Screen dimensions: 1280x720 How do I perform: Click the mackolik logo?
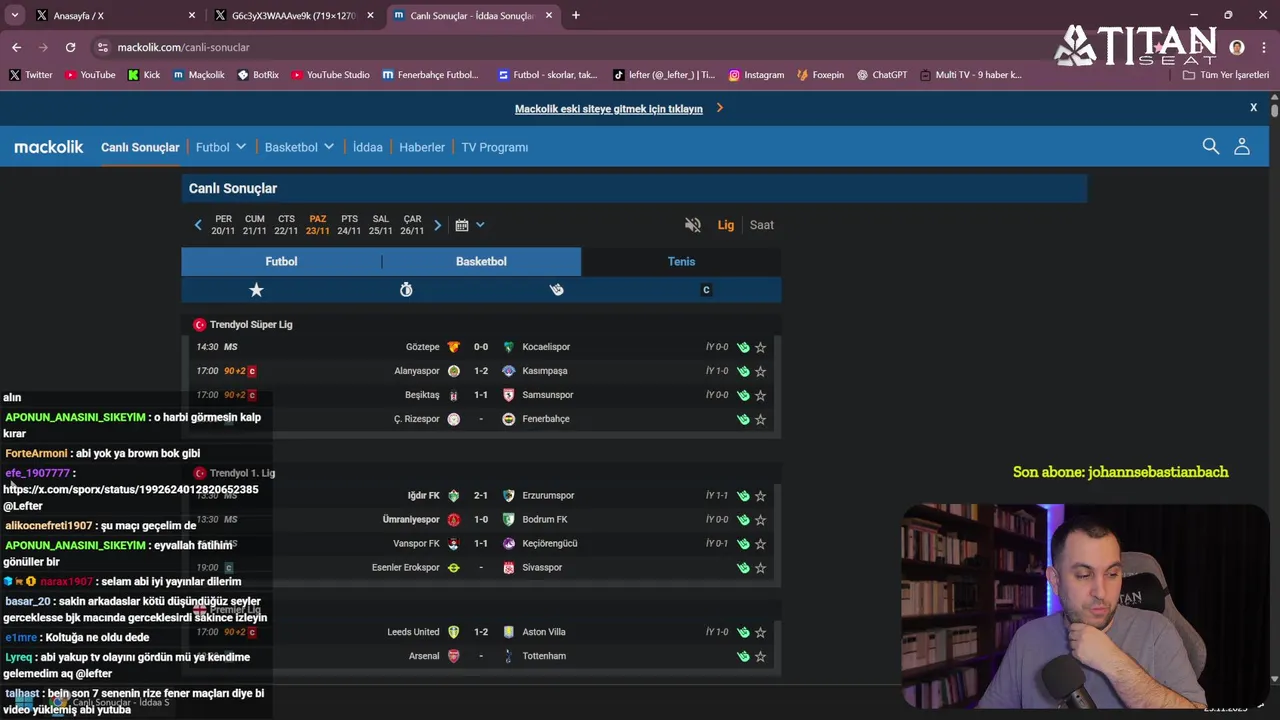(x=49, y=147)
